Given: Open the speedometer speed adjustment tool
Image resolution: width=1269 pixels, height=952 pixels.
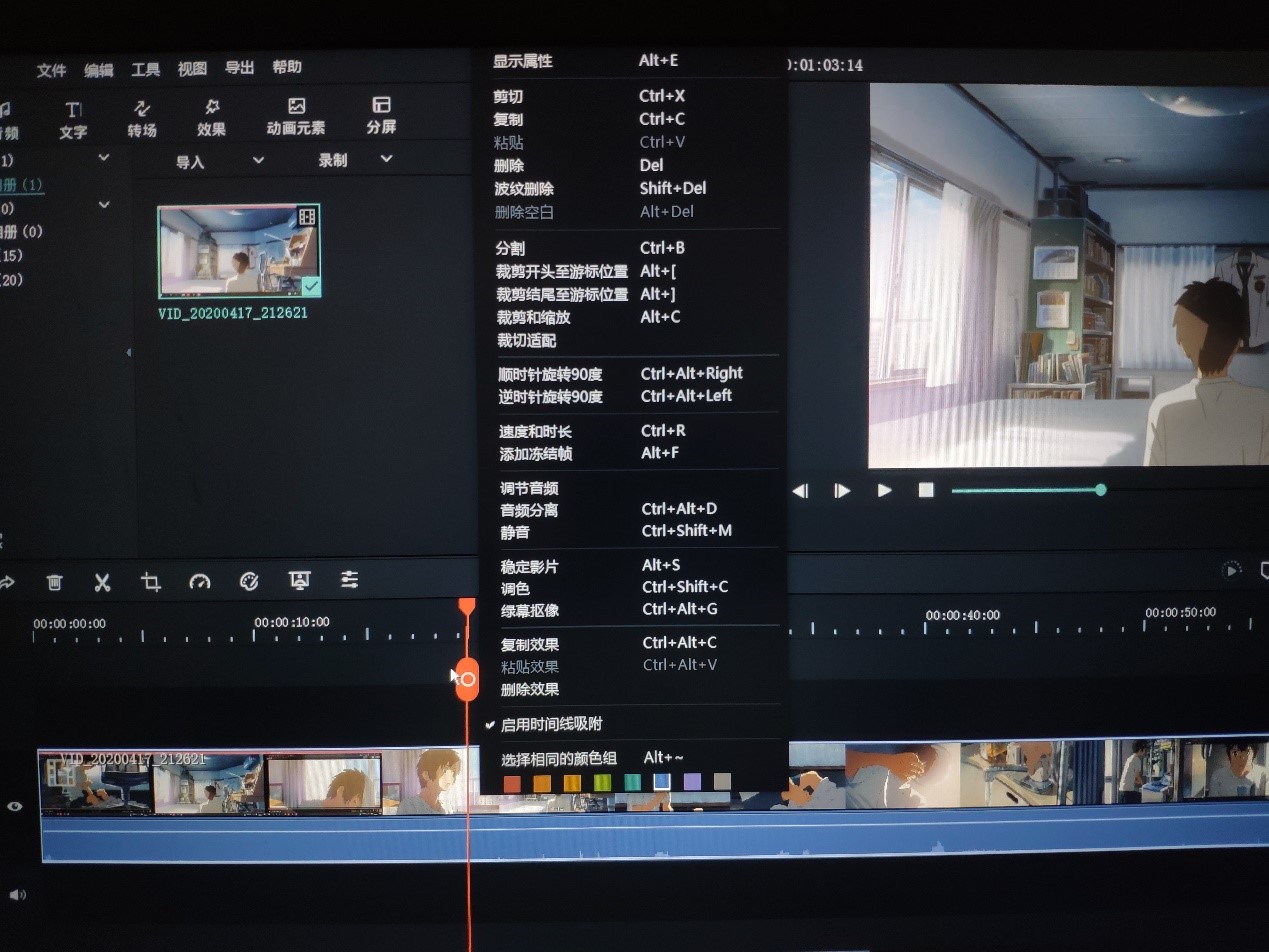Looking at the screenshot, I should (200, 581).
